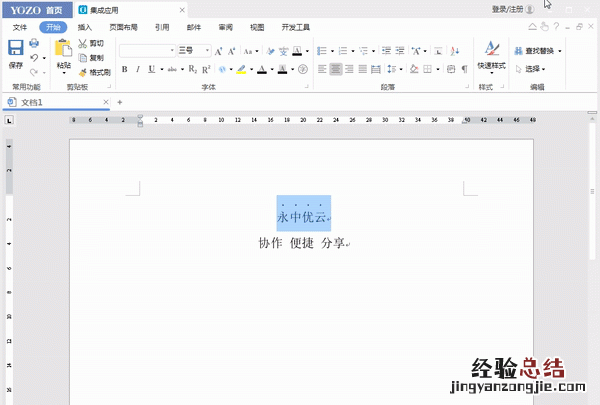
Task: Toggle bold formatting (B)
Action: (125, 69)
